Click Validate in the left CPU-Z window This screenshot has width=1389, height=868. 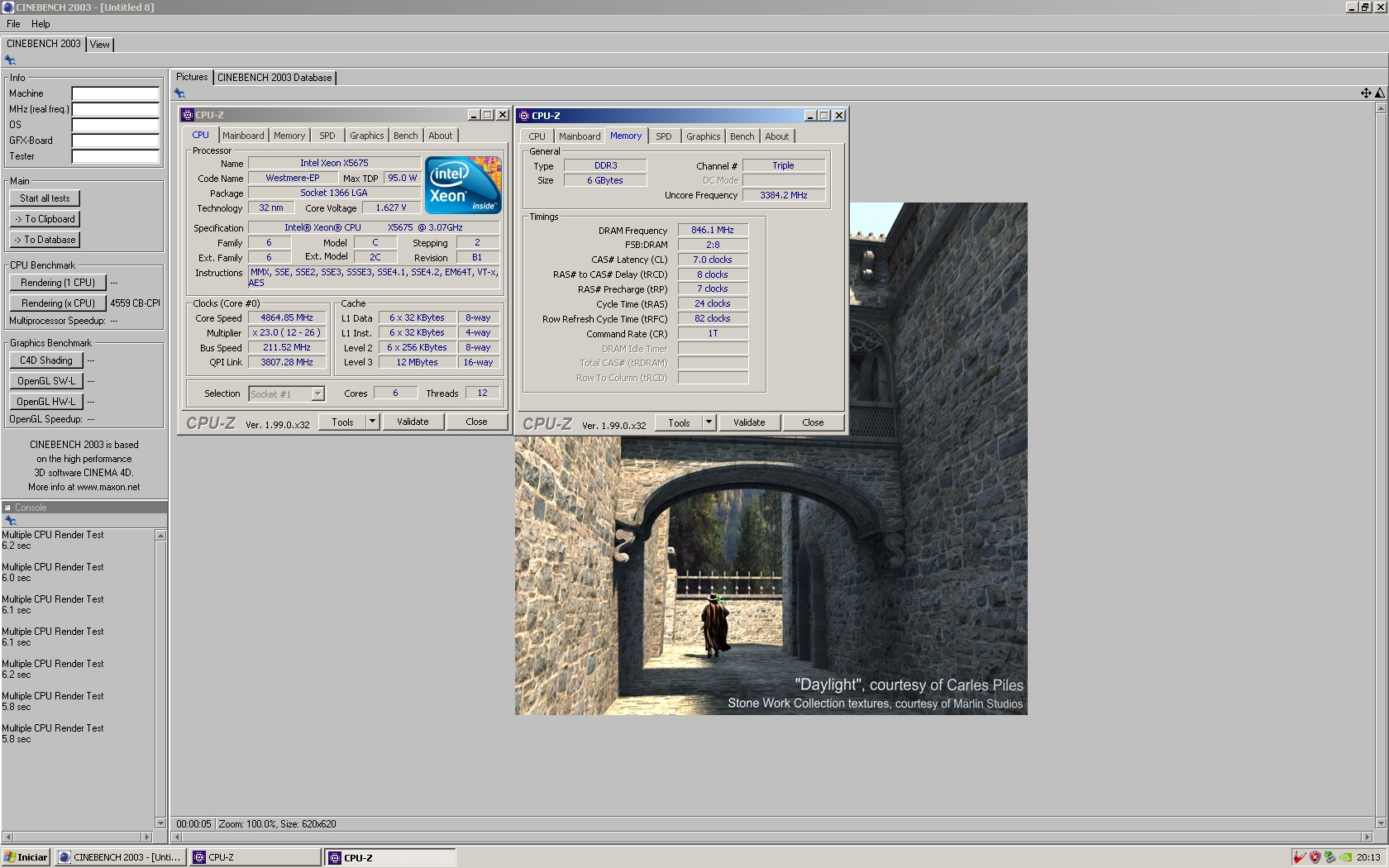tap(413, 422)
